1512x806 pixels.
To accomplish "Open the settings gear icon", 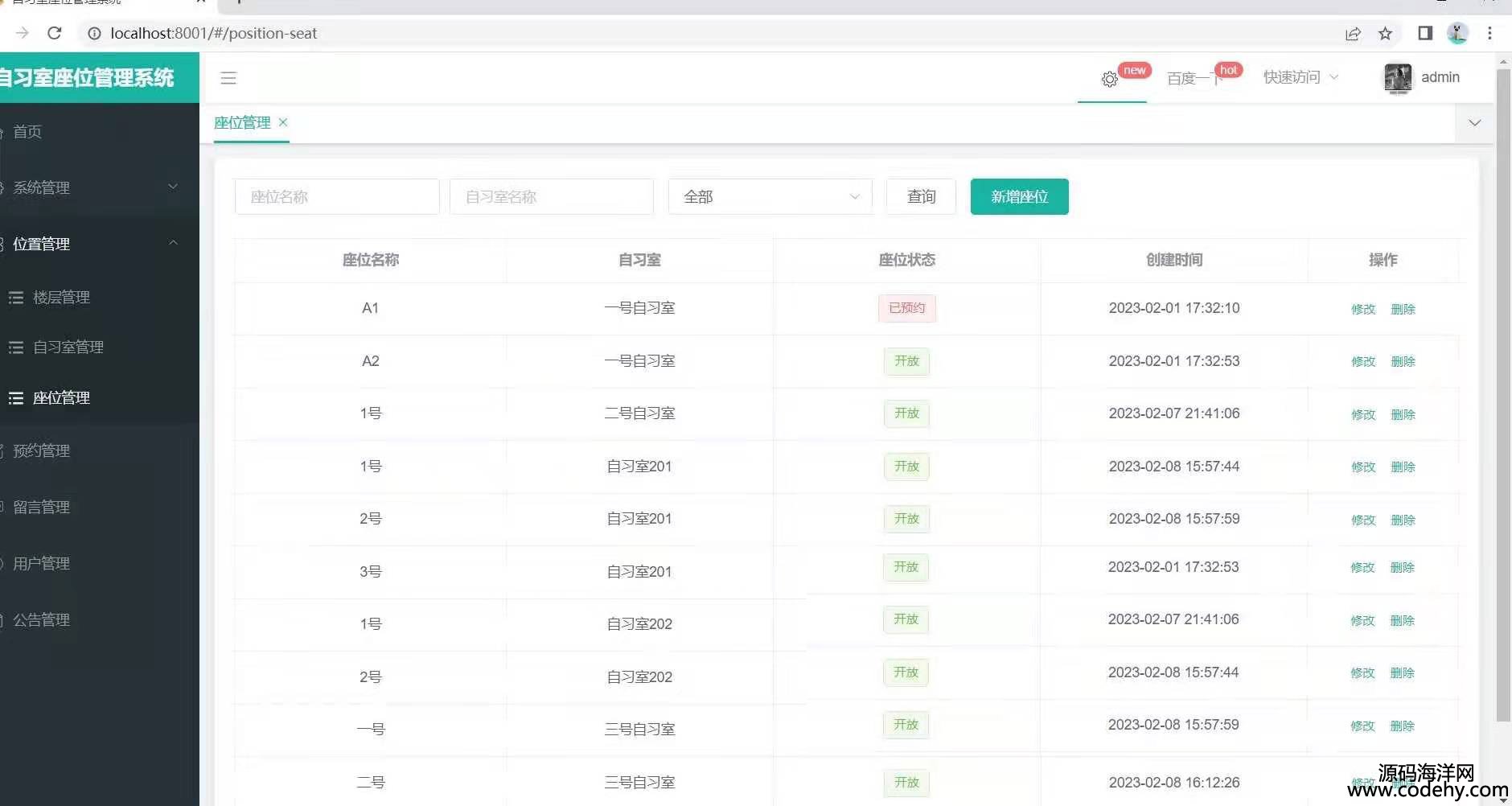I will (1110, 79).
